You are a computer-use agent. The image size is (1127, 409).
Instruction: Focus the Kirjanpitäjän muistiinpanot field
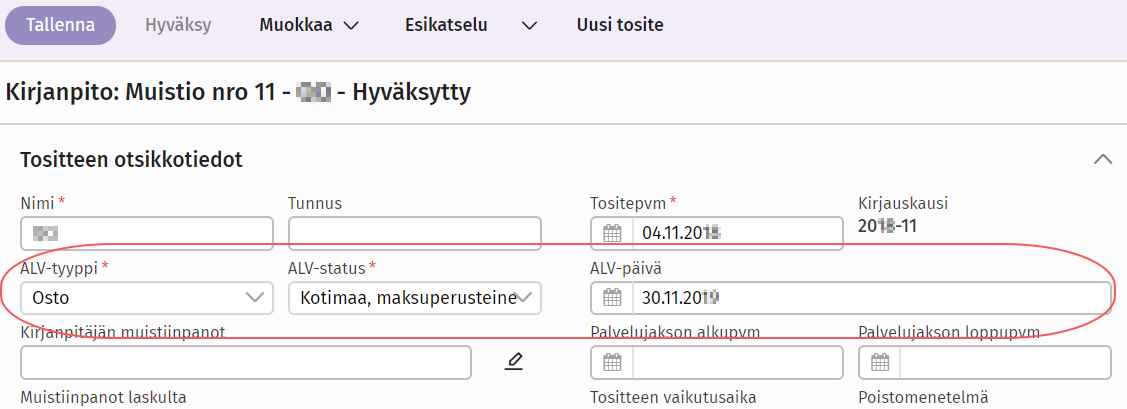tap(246, 362)
